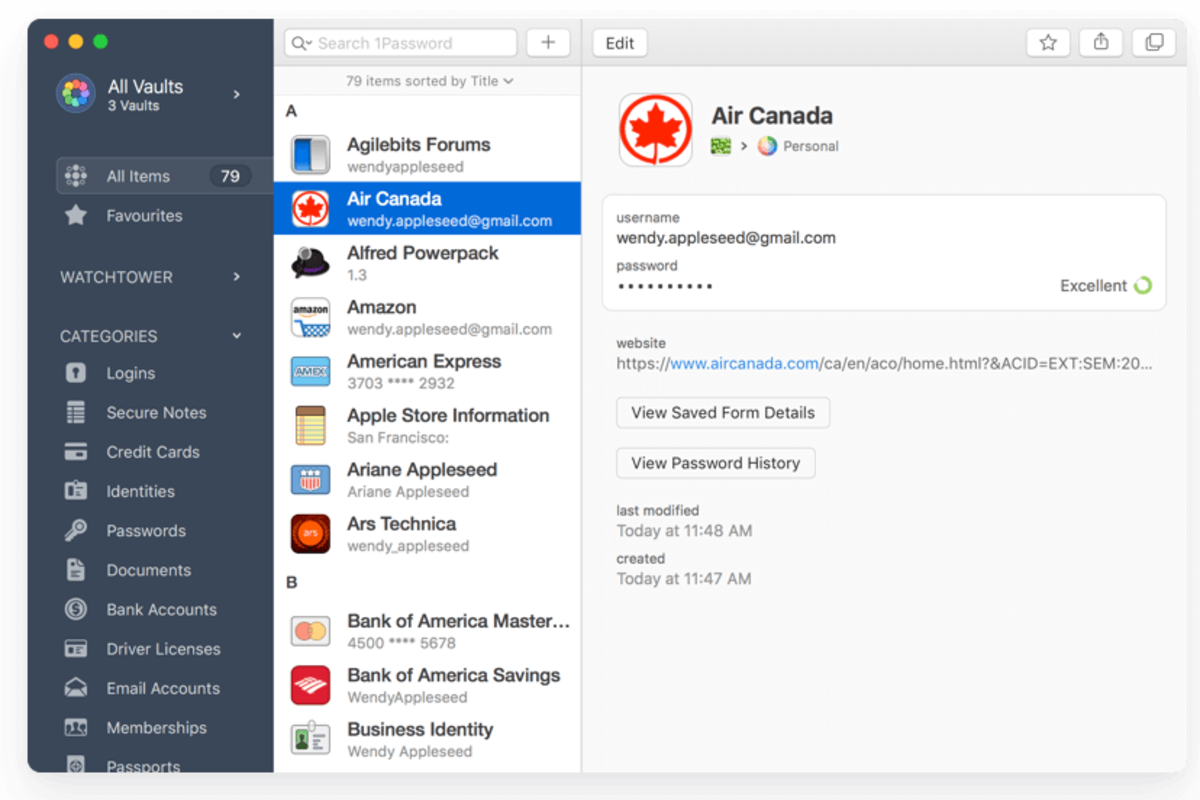Click the concealed password dots
Screen dimensions: 1200x800
tap(665, 286)
